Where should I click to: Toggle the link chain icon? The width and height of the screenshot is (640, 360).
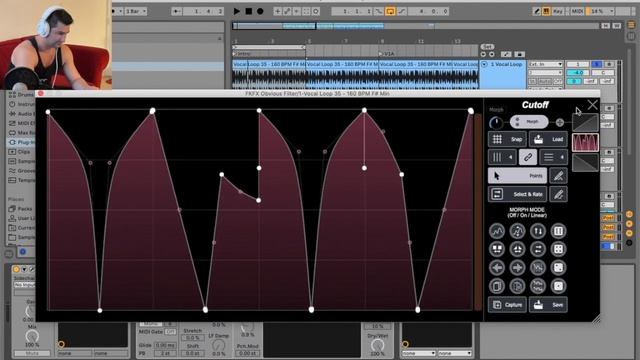click(x=528, y=157)
